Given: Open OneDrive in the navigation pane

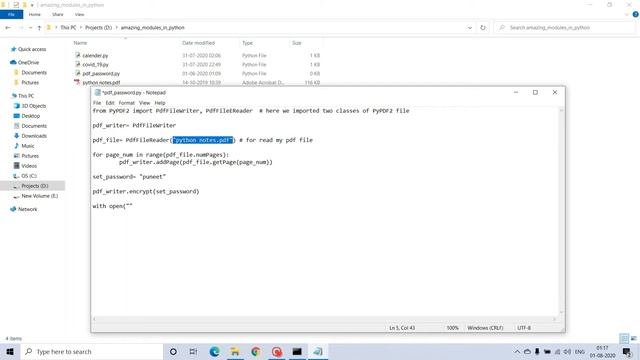Looking at the screenshot, I should pyautogui.click(x=28, y=62).
